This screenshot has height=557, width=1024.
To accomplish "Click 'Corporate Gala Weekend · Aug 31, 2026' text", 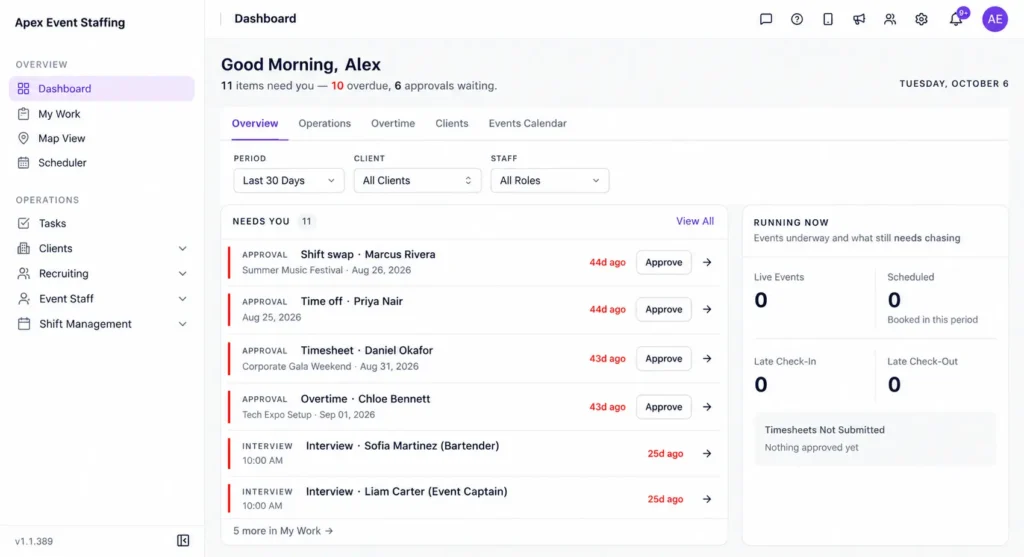I will (330, 366).
